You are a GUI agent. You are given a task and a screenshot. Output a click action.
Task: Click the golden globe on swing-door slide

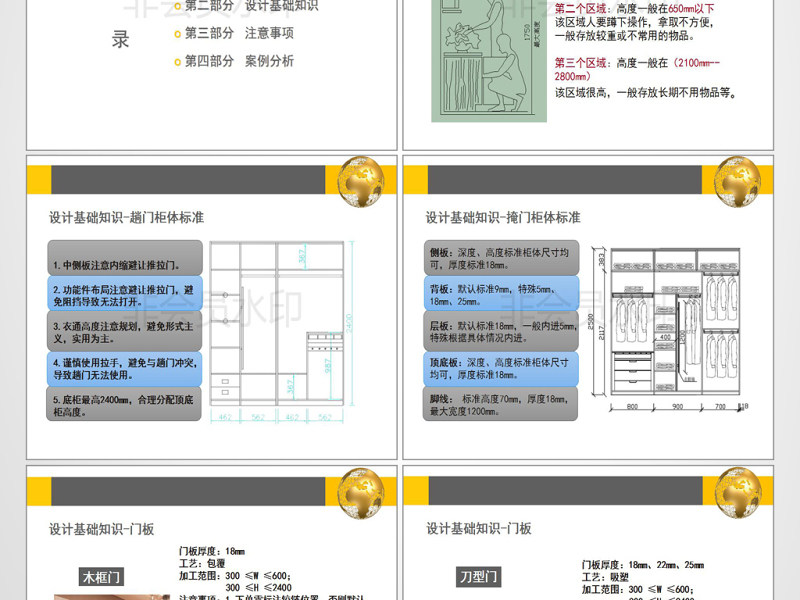click(737, 182)
